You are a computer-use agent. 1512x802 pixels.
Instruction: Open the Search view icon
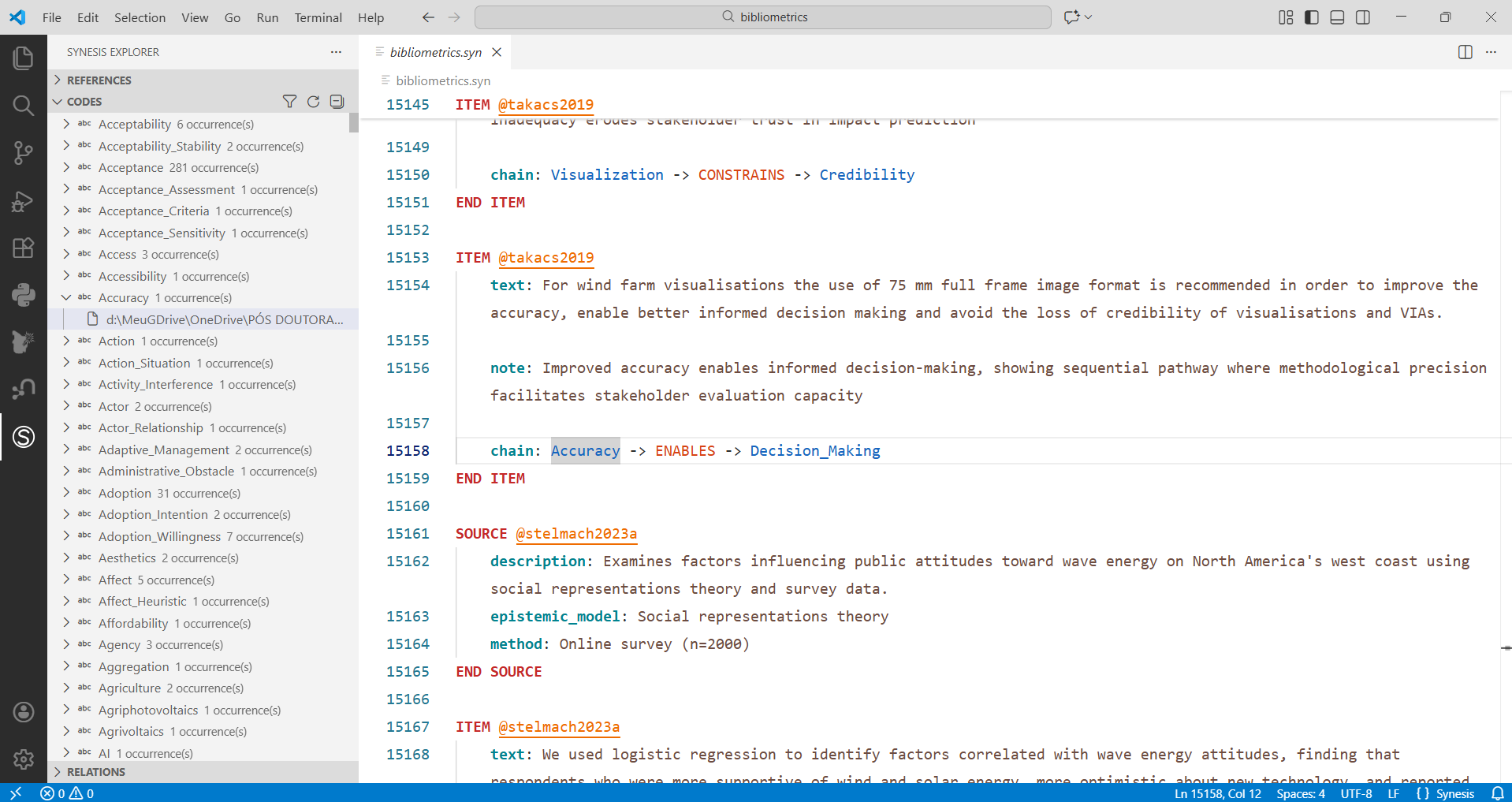[x=23, y=106]
